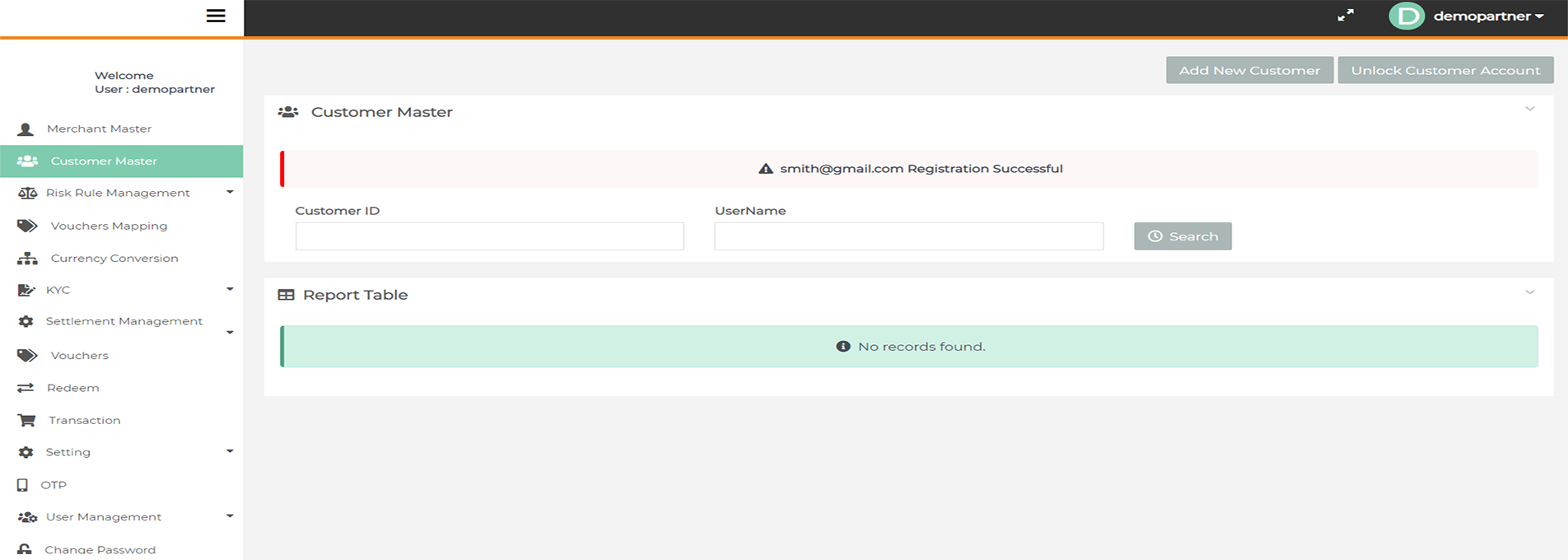The height and width of the screenshot is (560, 1568).
Task: Click the Transaction shopping cart icon
Action: [x=26, y=420]
